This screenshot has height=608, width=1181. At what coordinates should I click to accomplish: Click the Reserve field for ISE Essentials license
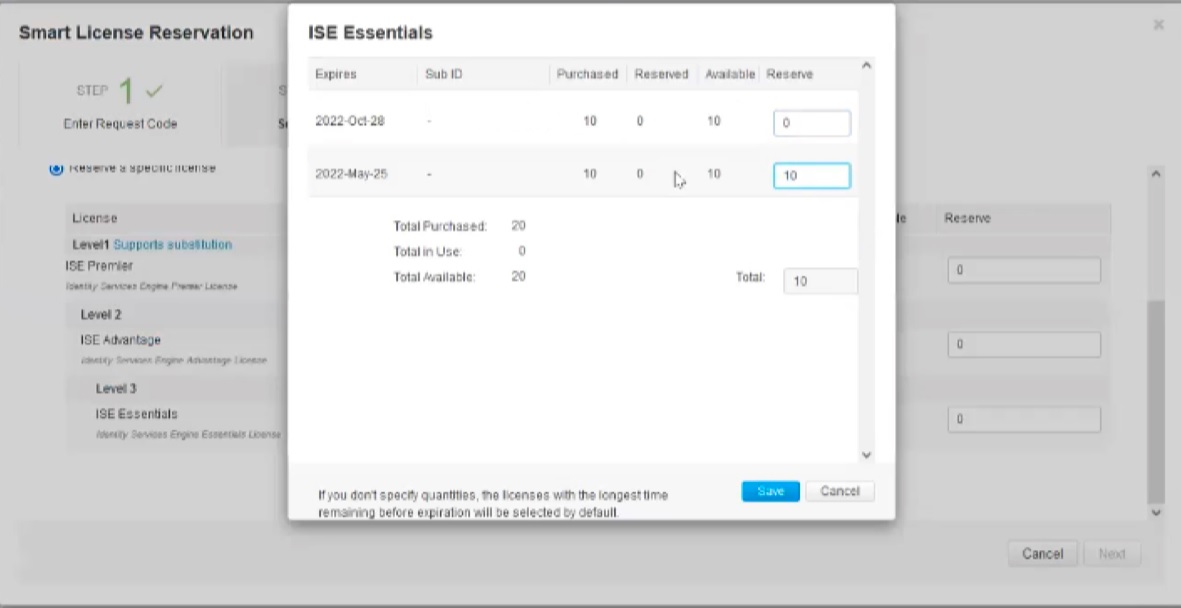(1023, 421)
